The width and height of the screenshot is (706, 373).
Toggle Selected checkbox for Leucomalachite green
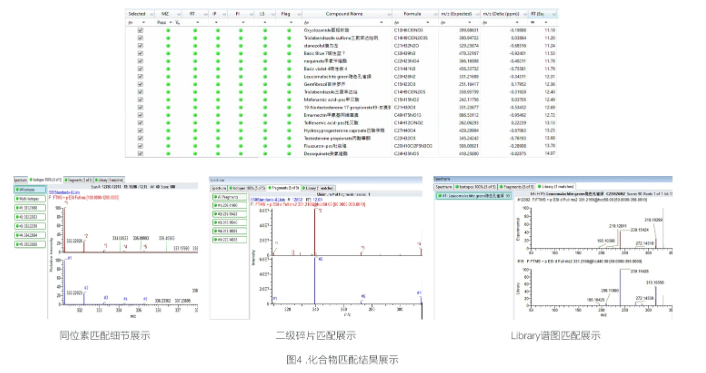tap(140, 77)
